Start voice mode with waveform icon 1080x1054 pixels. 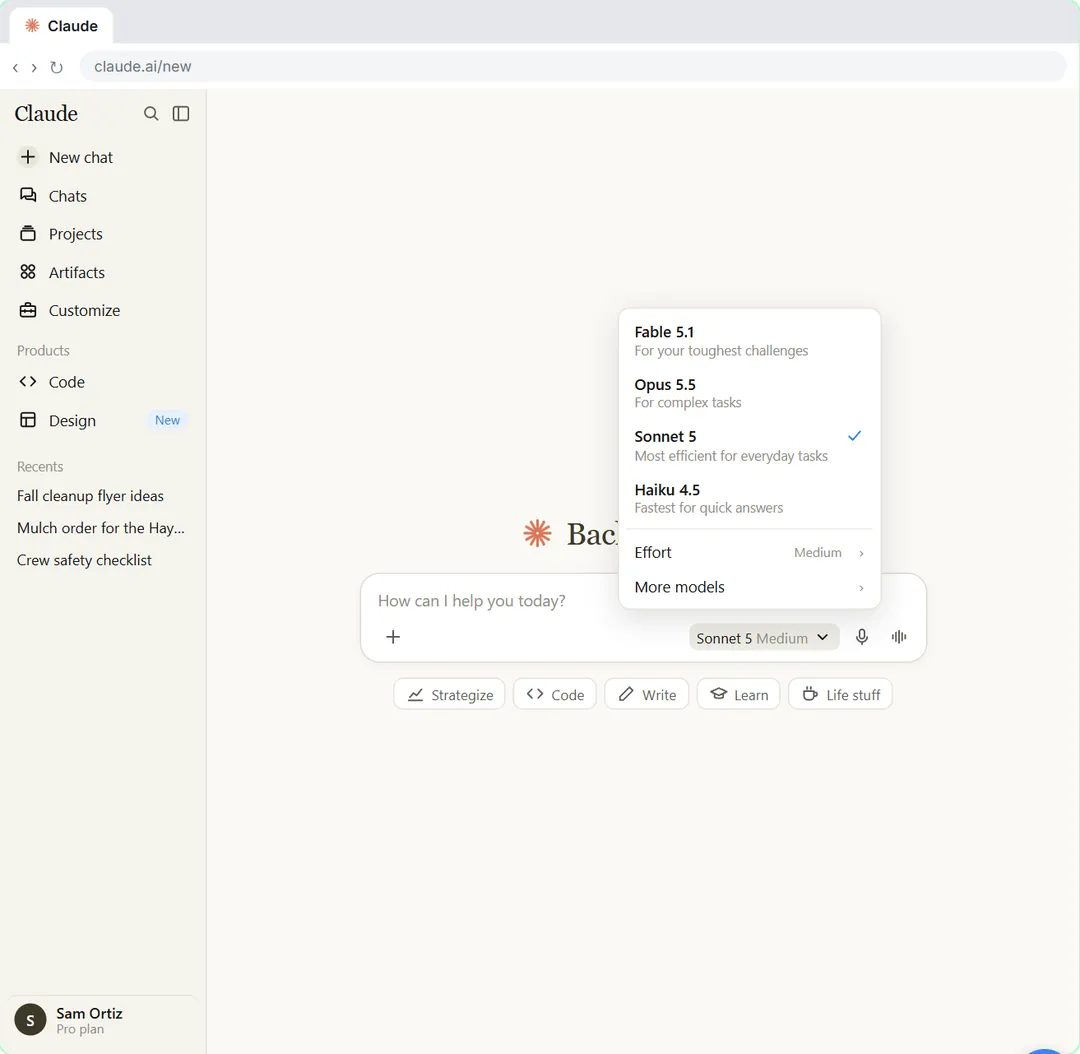[x=899, y=637]
